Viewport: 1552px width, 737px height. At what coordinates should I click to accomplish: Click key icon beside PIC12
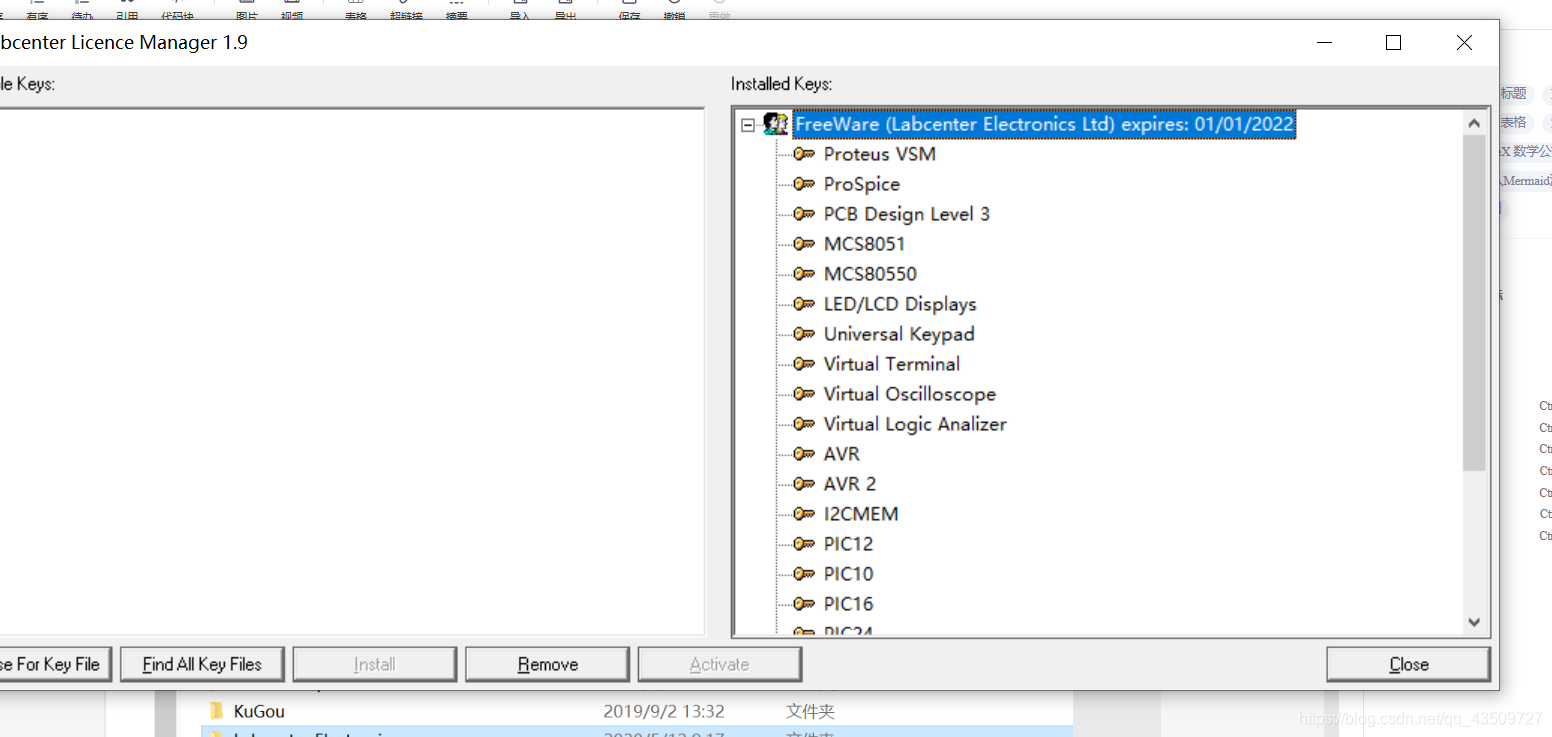[804, 544]
